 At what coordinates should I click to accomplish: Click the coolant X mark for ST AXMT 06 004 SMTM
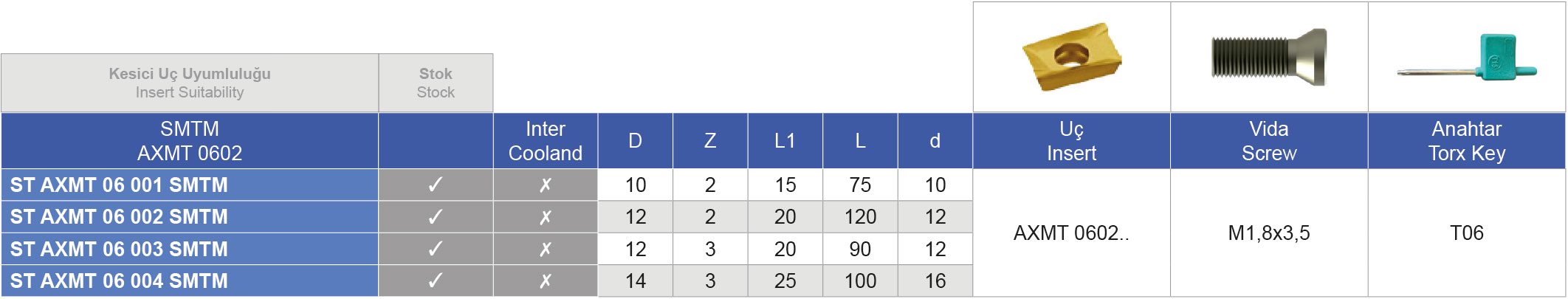pyautogui.click(x=546, y=281)
